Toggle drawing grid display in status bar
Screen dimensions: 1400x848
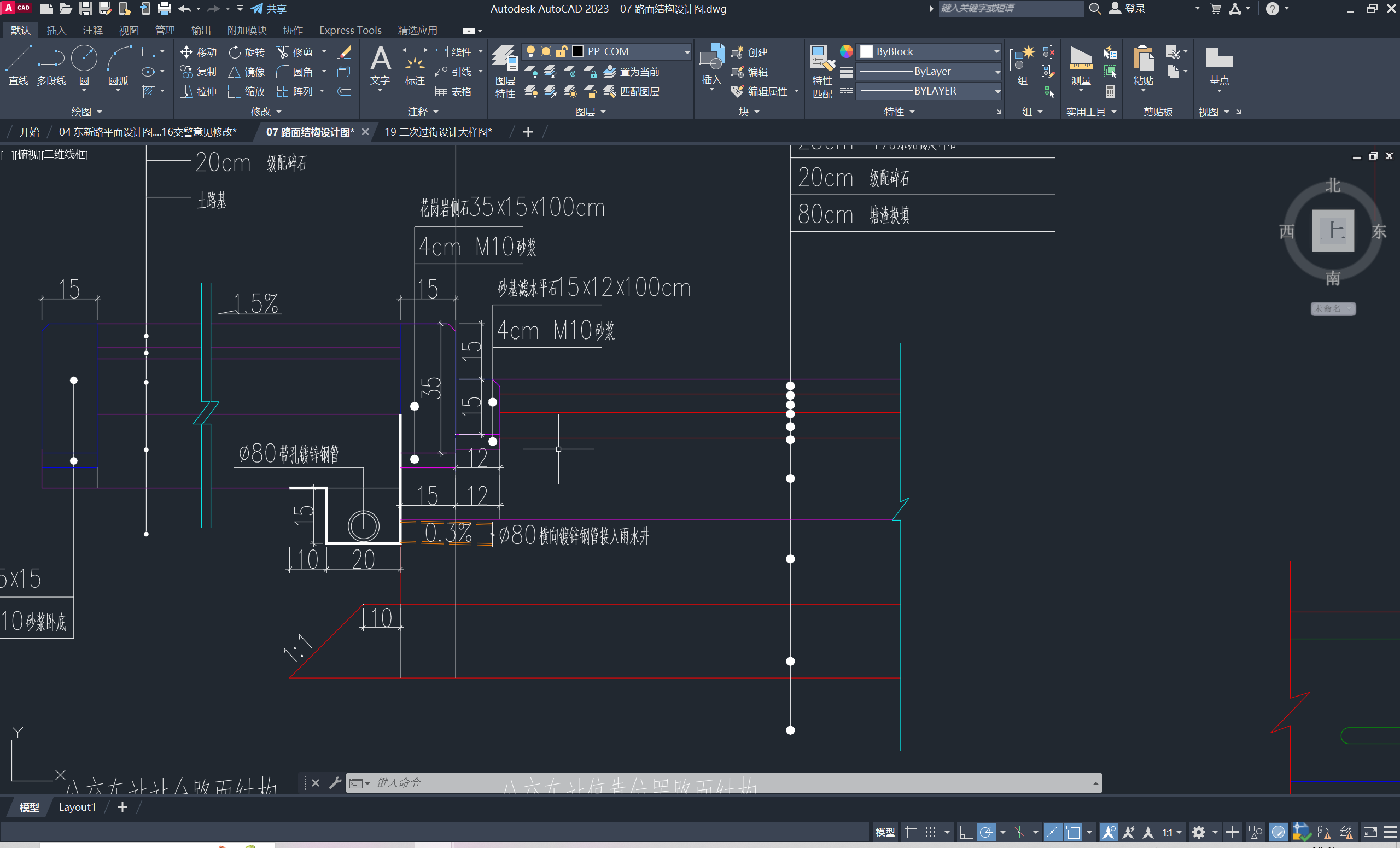(x=910, y=832)
